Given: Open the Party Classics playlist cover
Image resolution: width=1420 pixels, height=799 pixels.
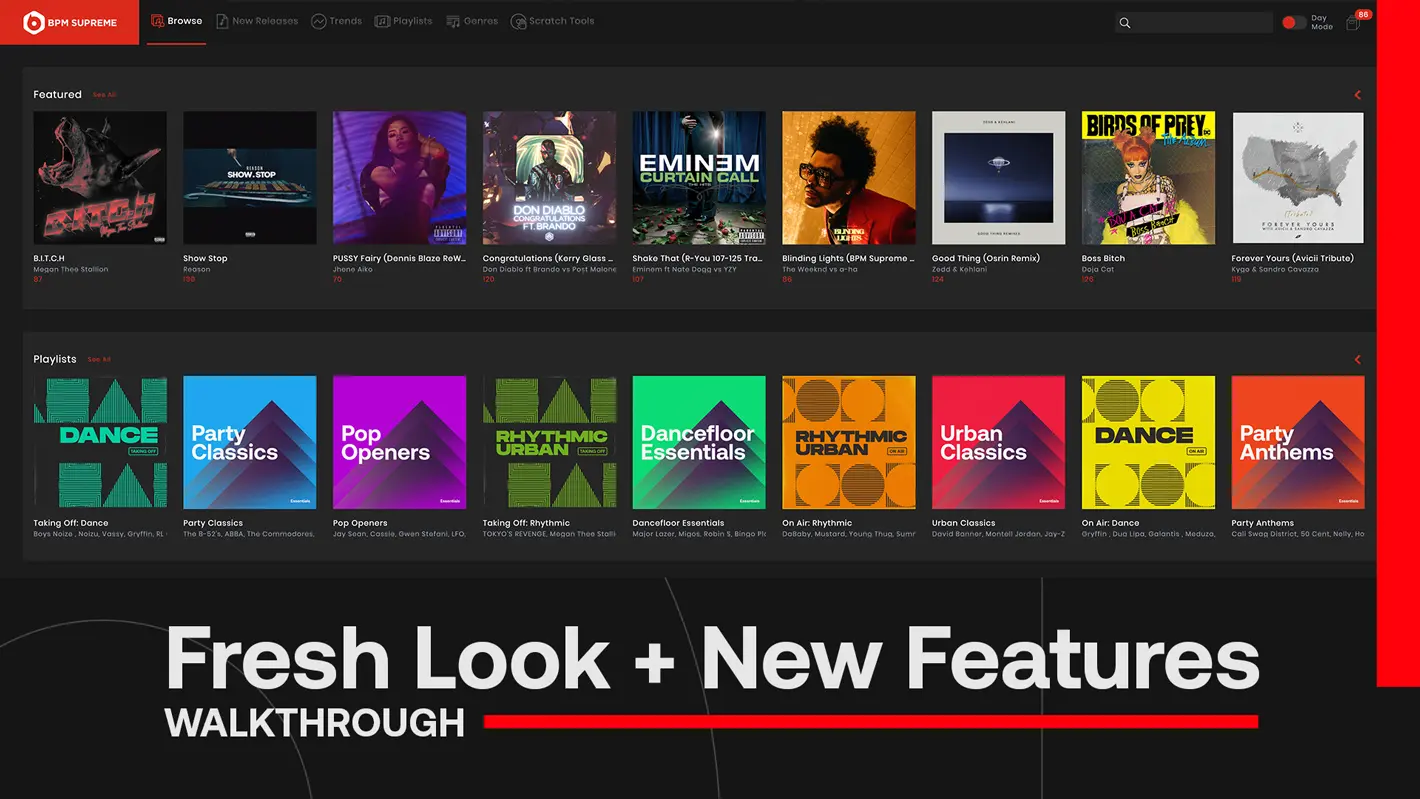Looking at the screenshot, I should (x=249, y=442).
